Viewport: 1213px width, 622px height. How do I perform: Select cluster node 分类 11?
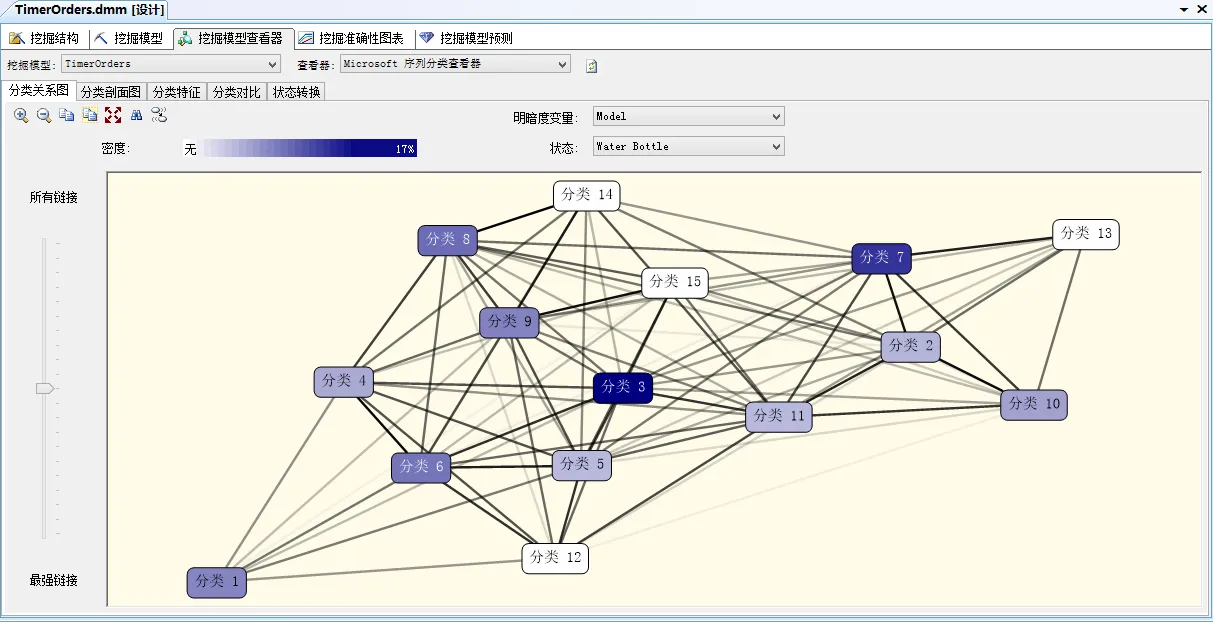(778, 416)
